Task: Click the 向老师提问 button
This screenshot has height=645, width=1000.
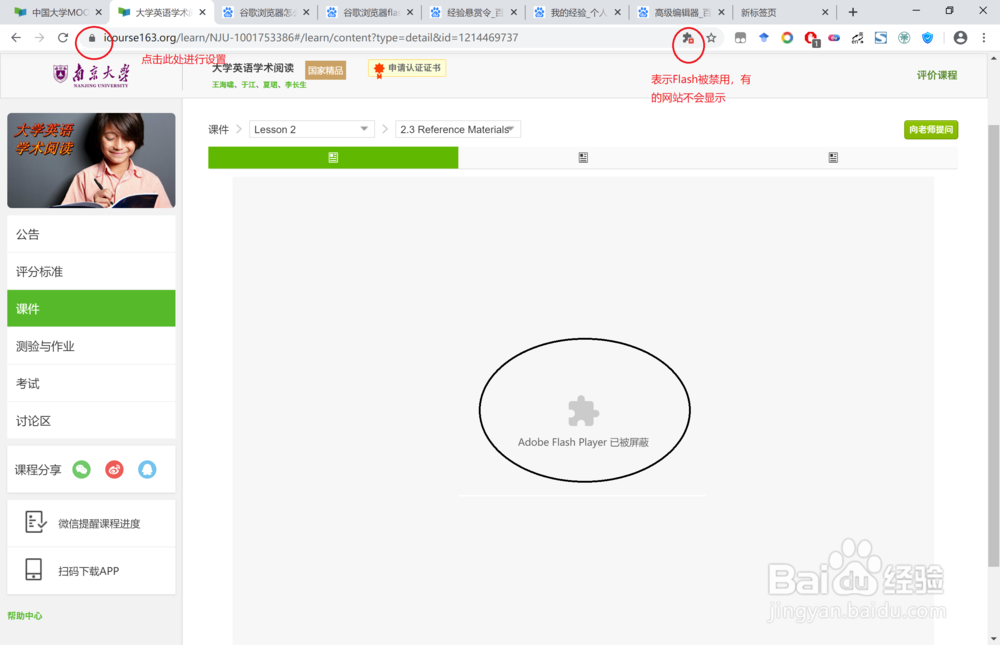Action: (930, 130)
